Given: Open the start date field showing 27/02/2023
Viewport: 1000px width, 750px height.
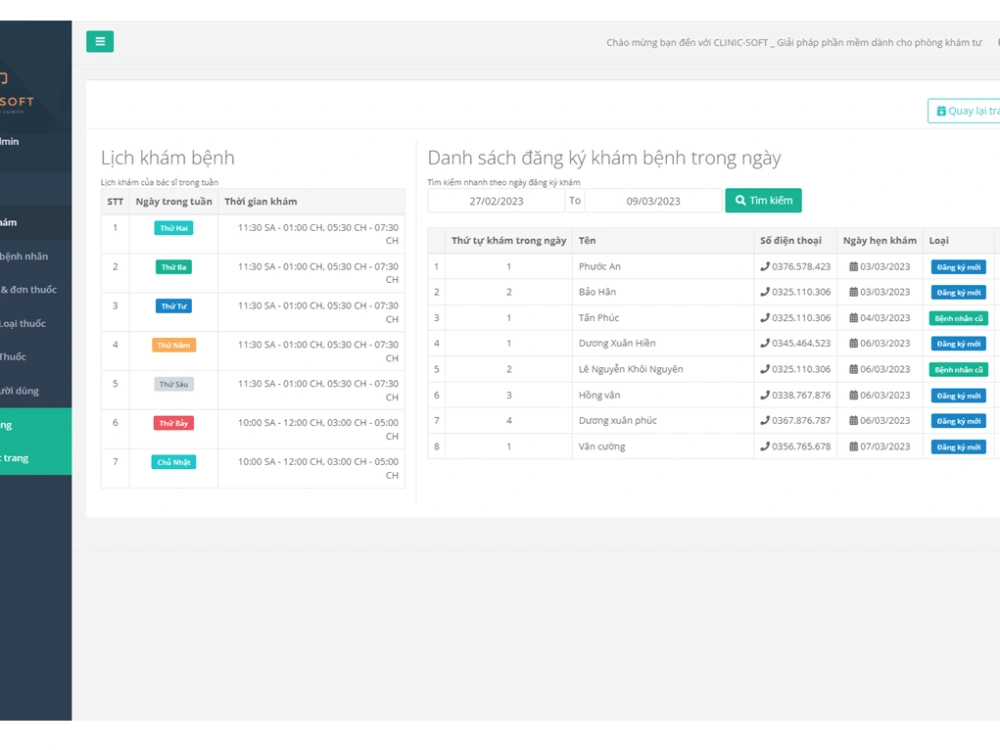Looking at the screenshot, I should [496, 200].
